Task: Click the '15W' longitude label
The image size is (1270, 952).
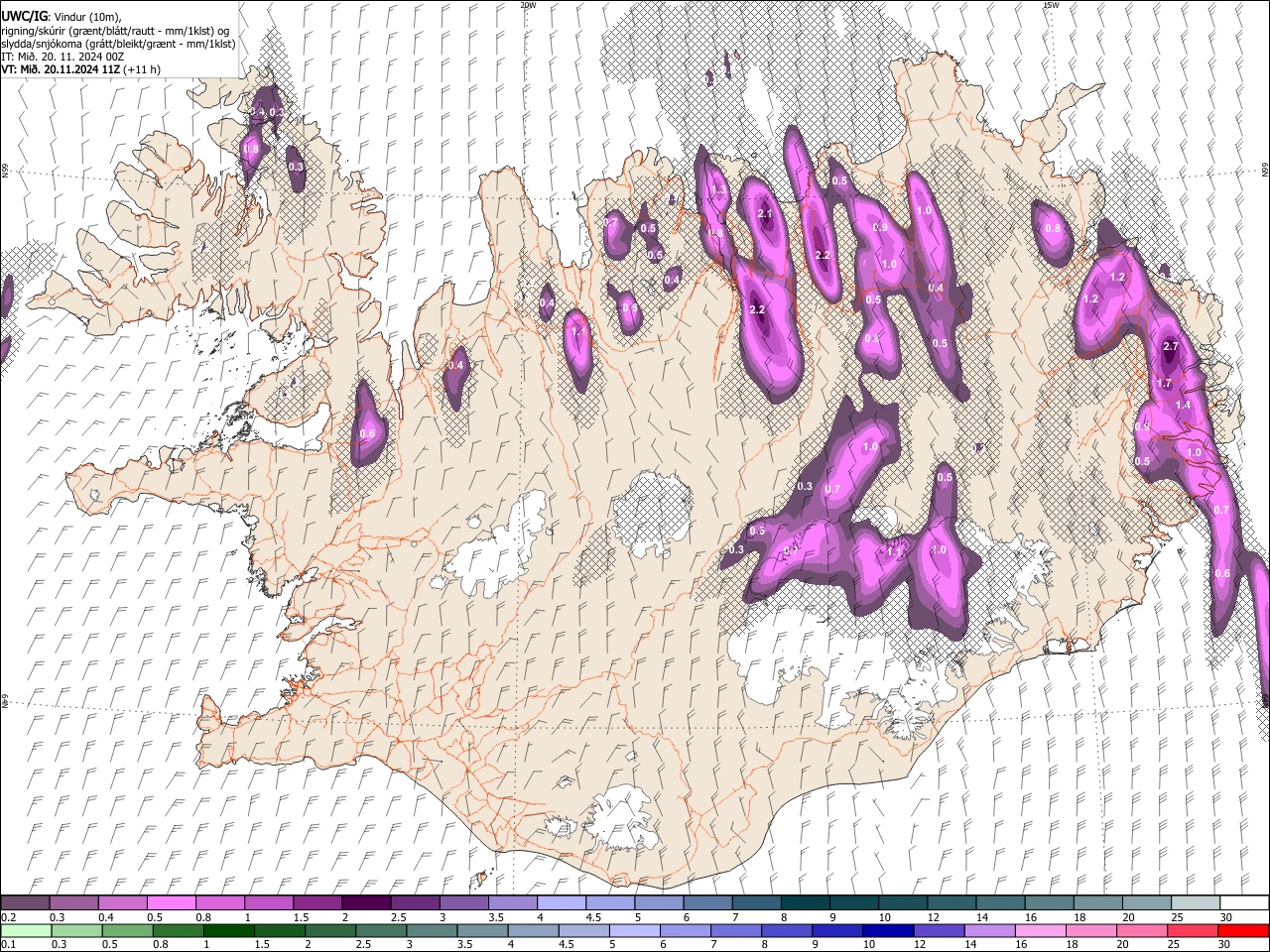Action: (x=1051, y=5)
